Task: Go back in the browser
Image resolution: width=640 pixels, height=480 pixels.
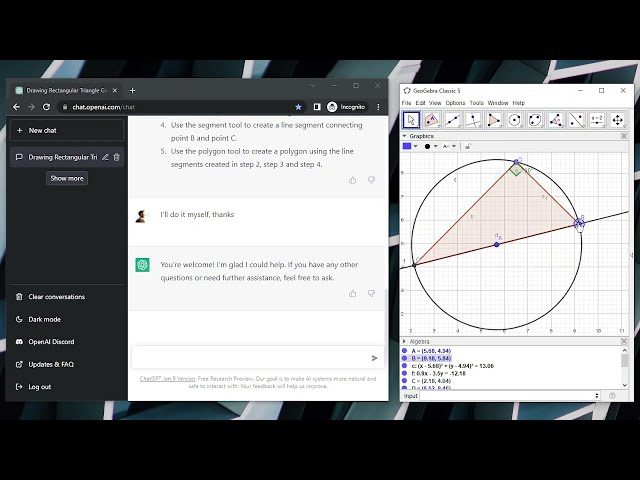Action: pyautogui.click(x=16, y=107)
